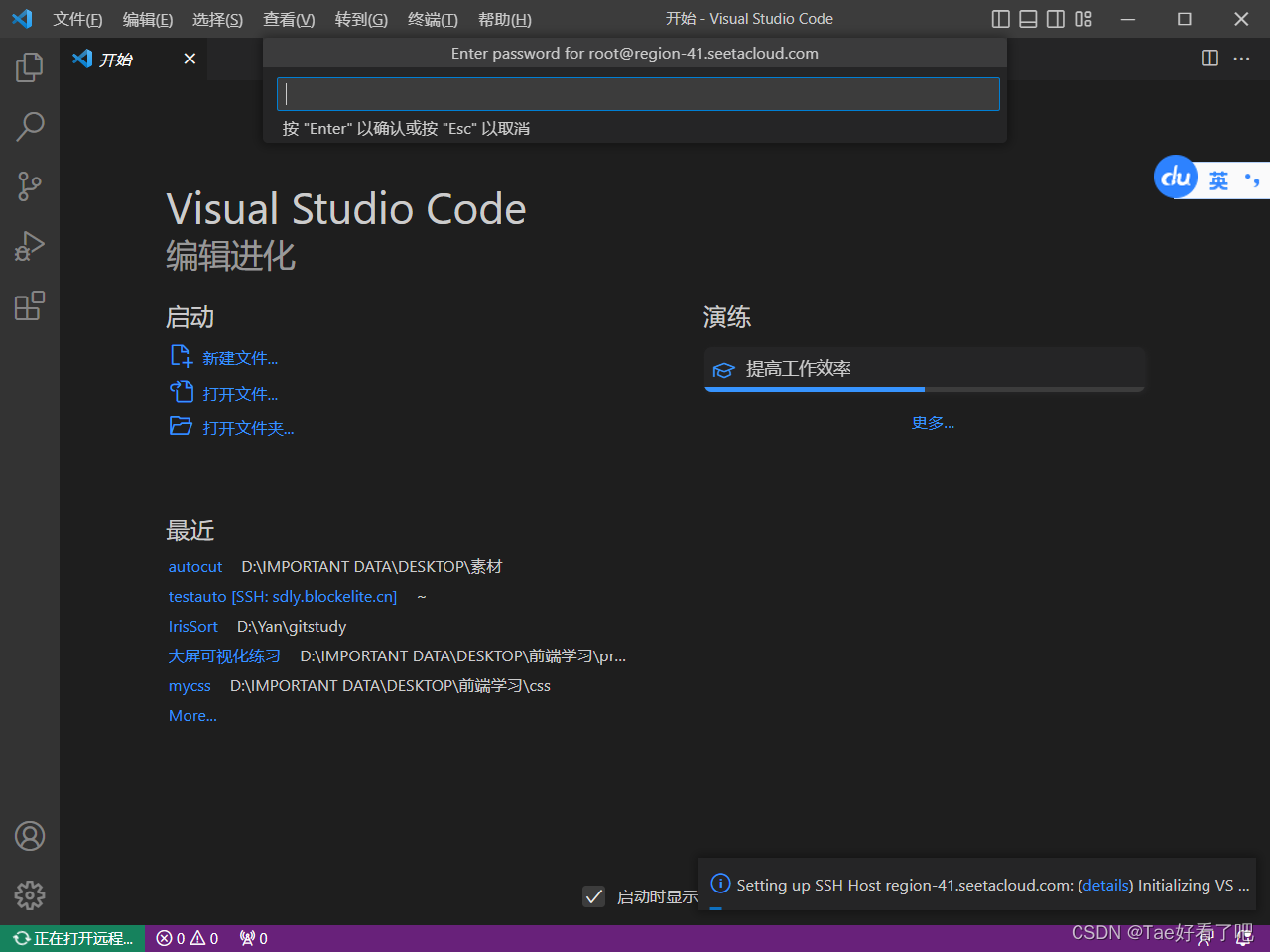Click the 打开文件夹... link
Image resolution: width=1270 pixels, height=952 pixels.
coord(248,428)
